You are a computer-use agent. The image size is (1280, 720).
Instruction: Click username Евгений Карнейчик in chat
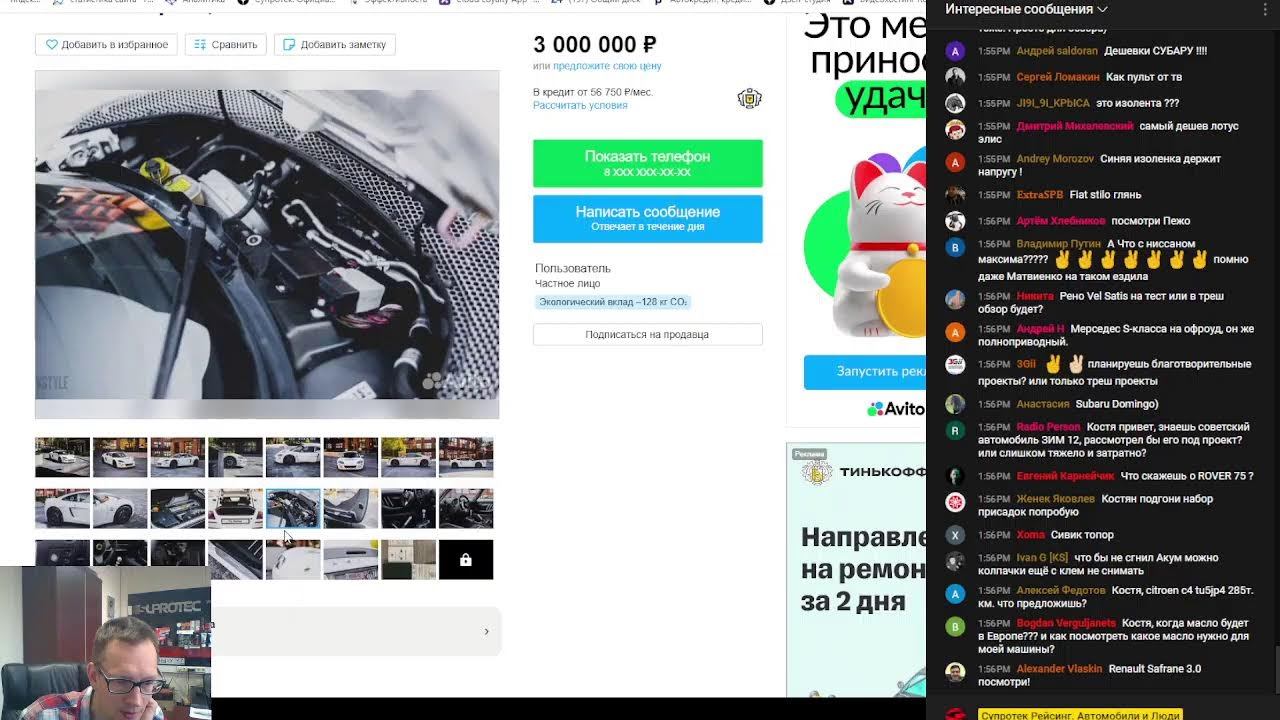(1065, 476)
